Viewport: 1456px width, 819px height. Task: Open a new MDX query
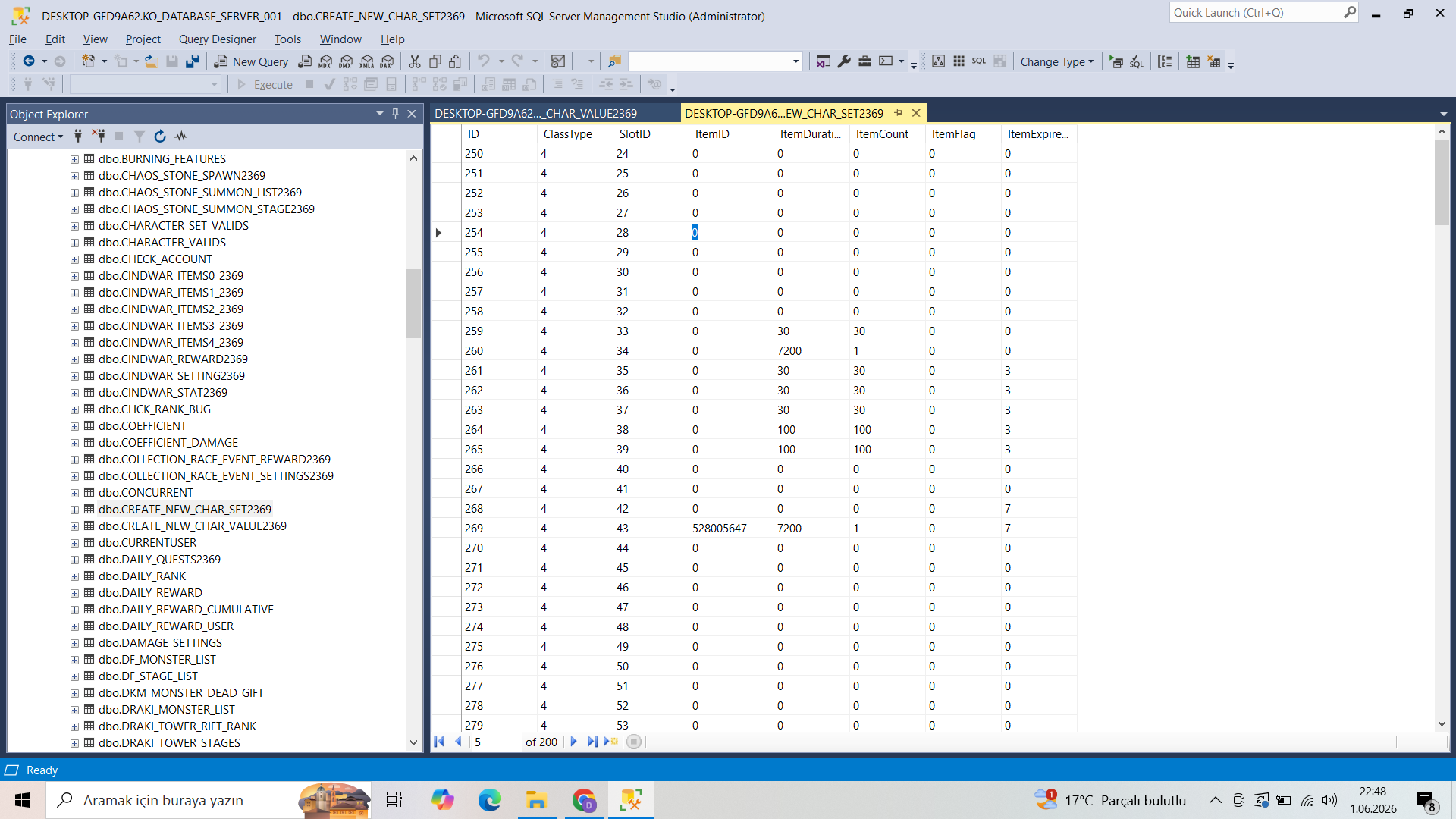325,61
